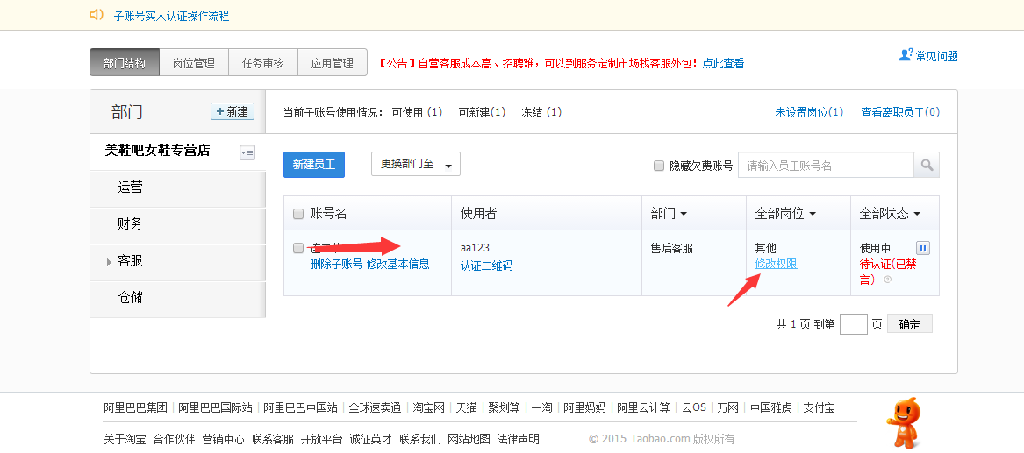Open the 更换部门至 dropdown
1024x453 pixels.
tap(416, 164)
